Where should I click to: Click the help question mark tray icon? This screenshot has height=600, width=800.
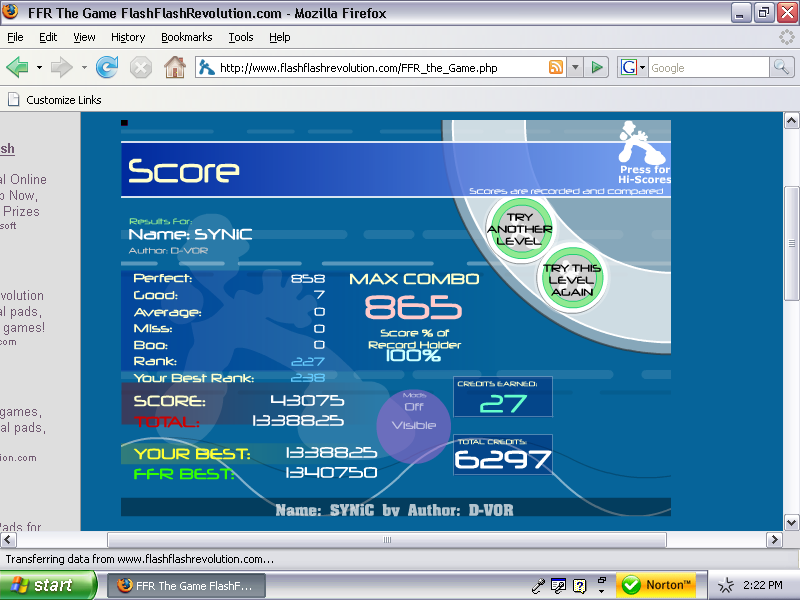[x=579, y=585]
